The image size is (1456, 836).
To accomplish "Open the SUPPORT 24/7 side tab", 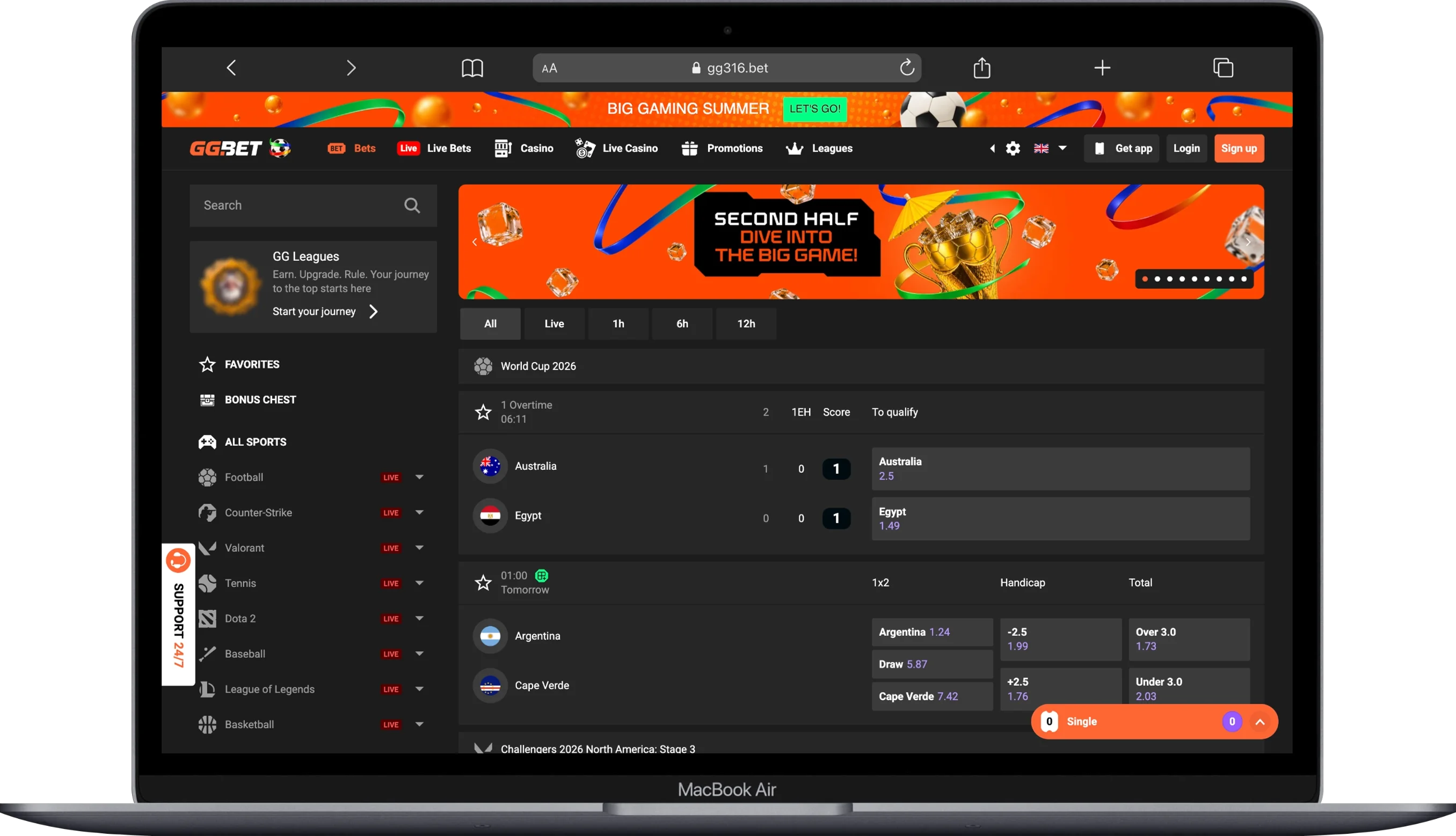I will click(x=178, y=614).
